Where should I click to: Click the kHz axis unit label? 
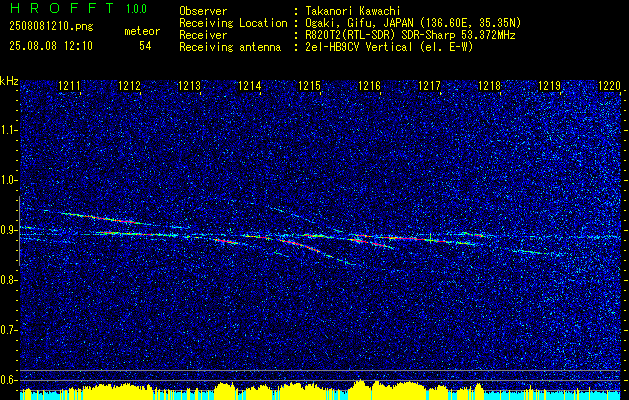pyautogui.click(x=9, y=82)
